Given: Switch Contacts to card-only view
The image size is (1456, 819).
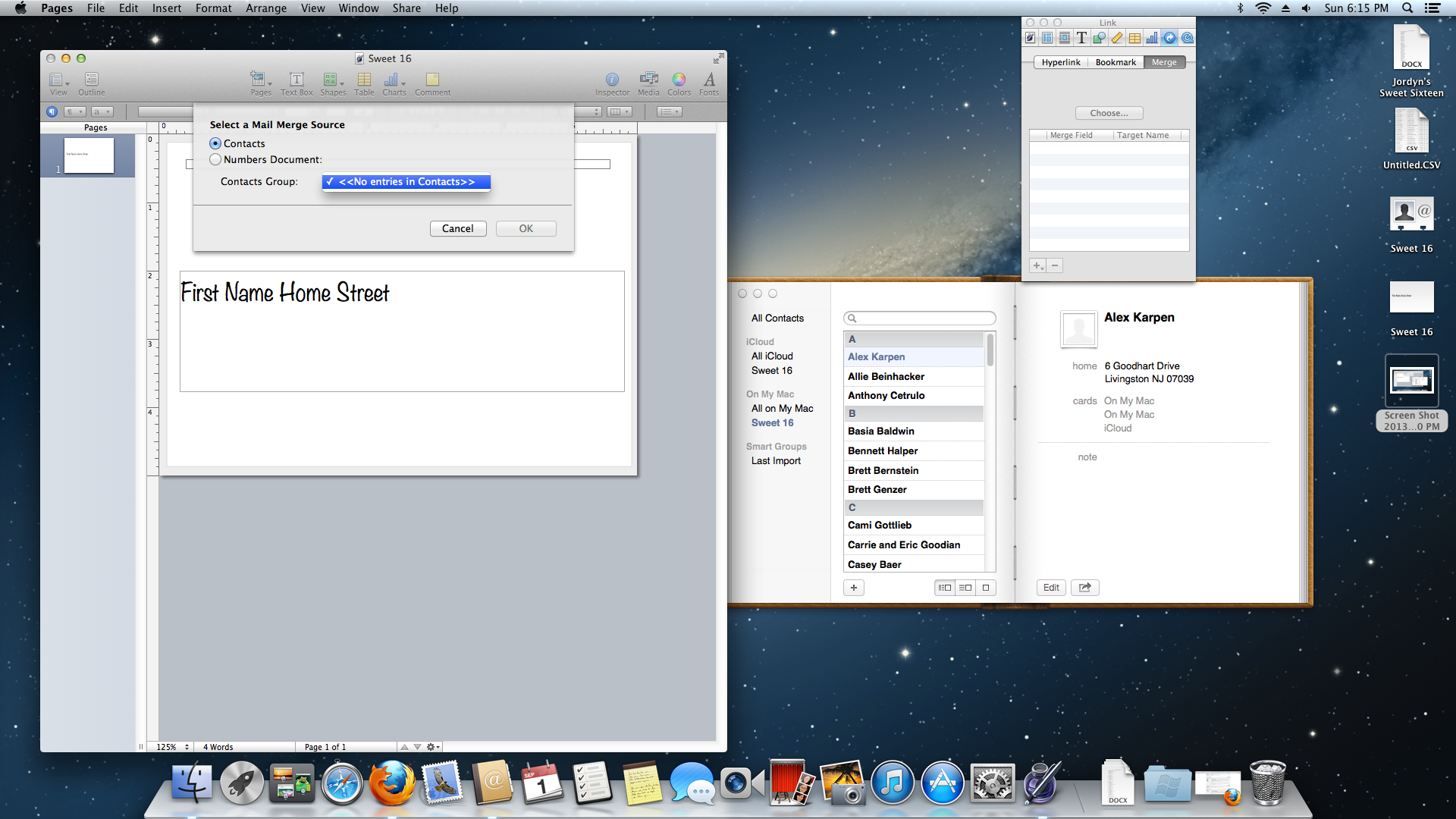Looking at the screenshot, I should [x=986, y=588].
